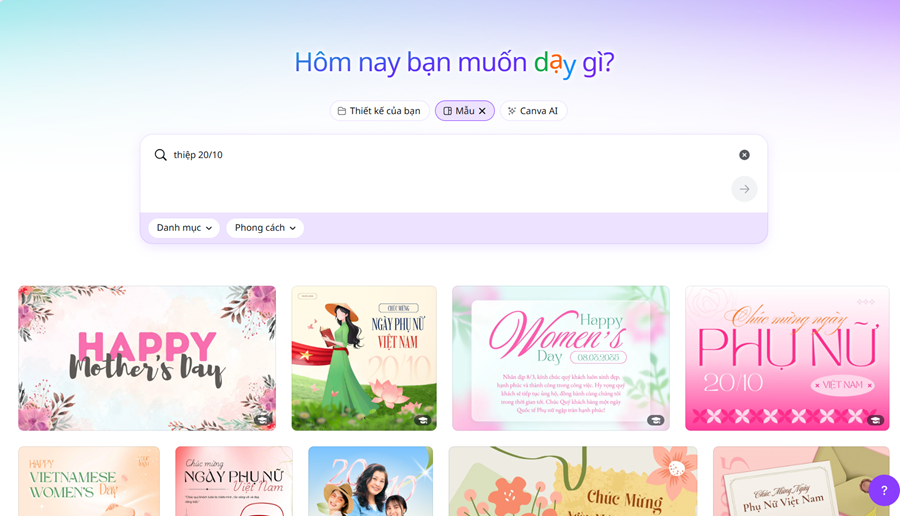Open the 'Ngày Phụ Nữ Việt Nam' áo dài template
This screenshot has width=900, height=516.
pyautogui.click(x=364, y=358)
